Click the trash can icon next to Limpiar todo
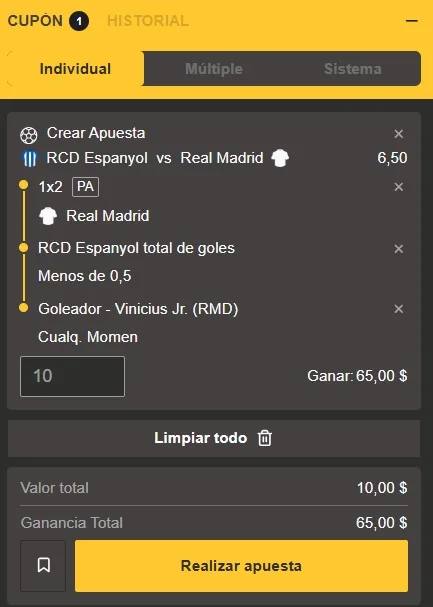This screenshot has width=433, height=607. tap(265, 438)
